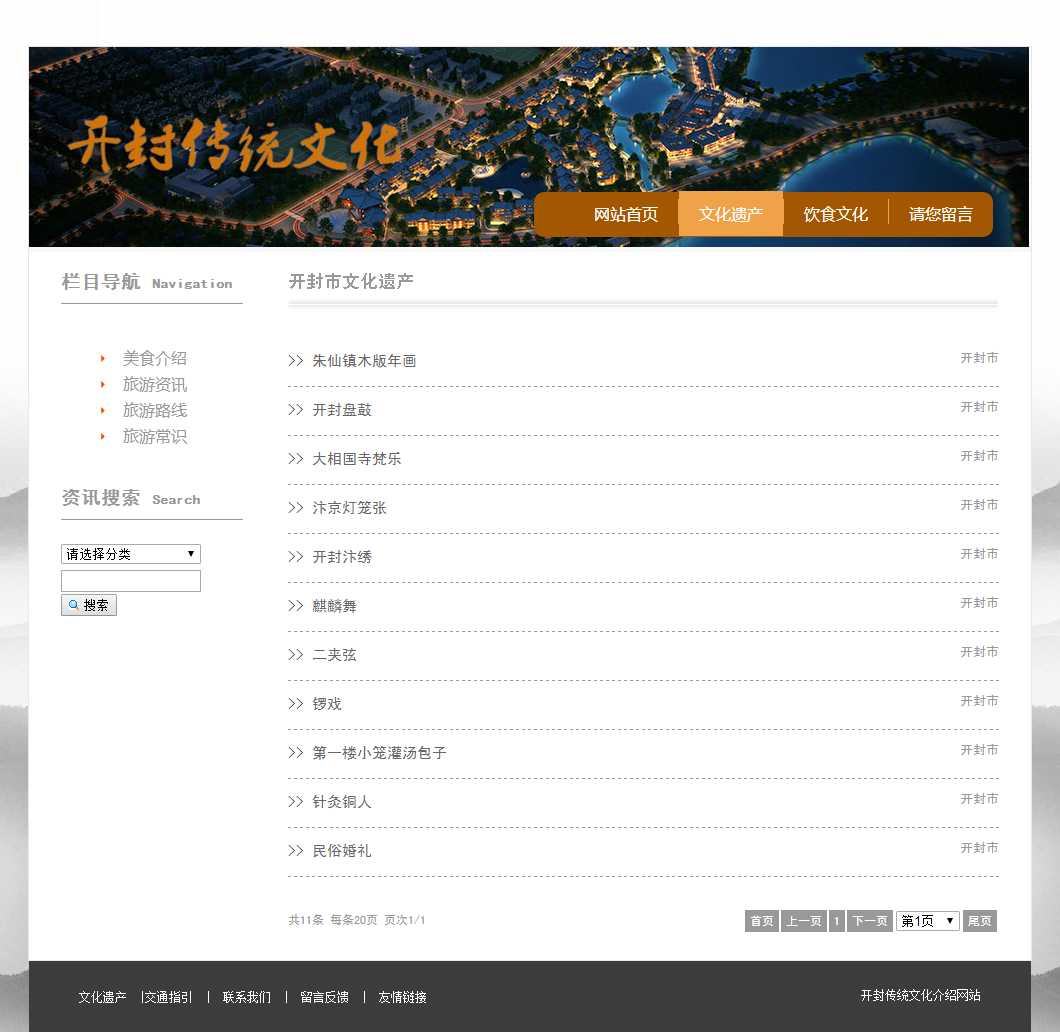Click the 开封传统文化 site logo
The width and height of the screenshot is (1060, 1032).
pos(235,146)
